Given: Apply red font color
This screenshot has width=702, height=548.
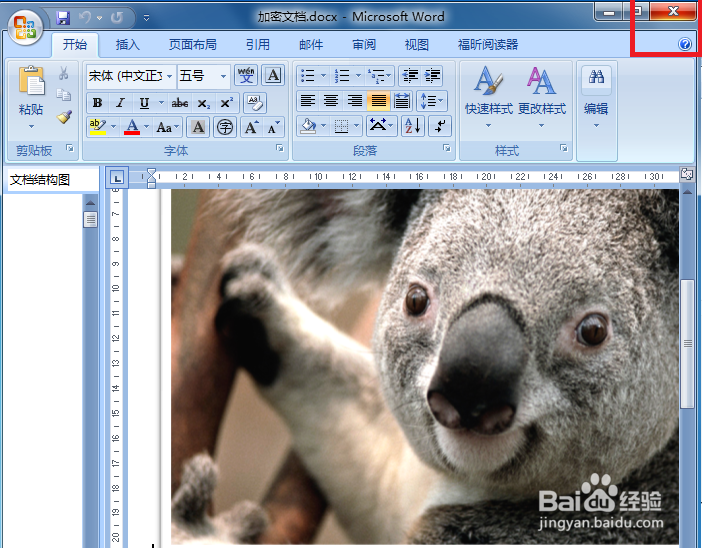Looking at the screenshot, I should tap(132, 127).
